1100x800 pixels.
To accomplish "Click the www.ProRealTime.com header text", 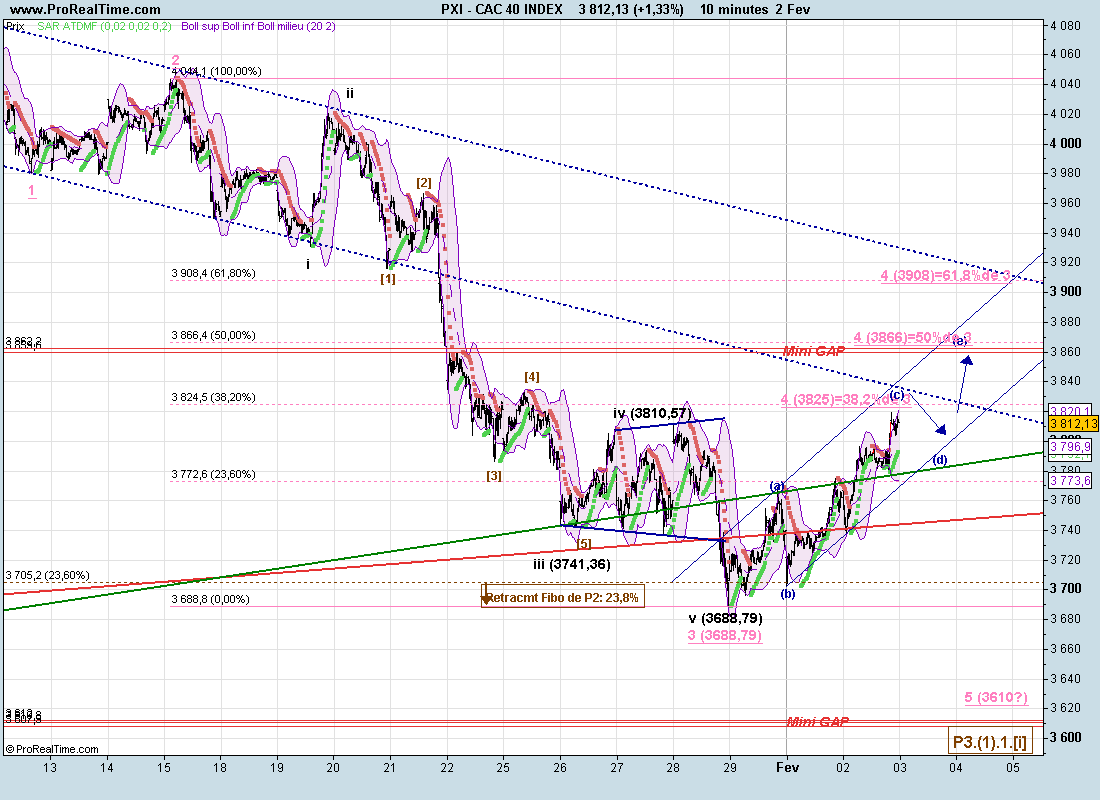I will [x=86, y=9].
